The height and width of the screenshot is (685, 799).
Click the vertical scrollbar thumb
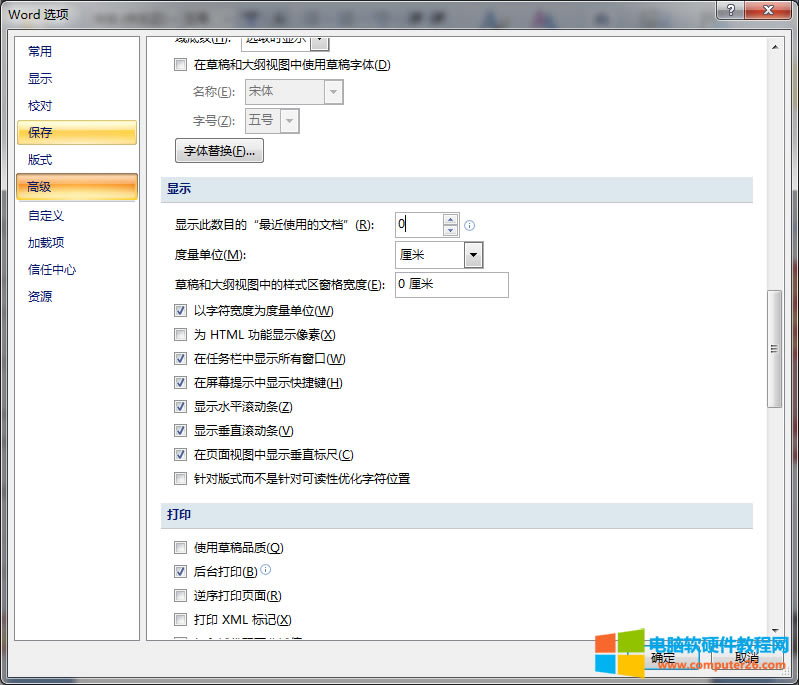pos(773,348)
